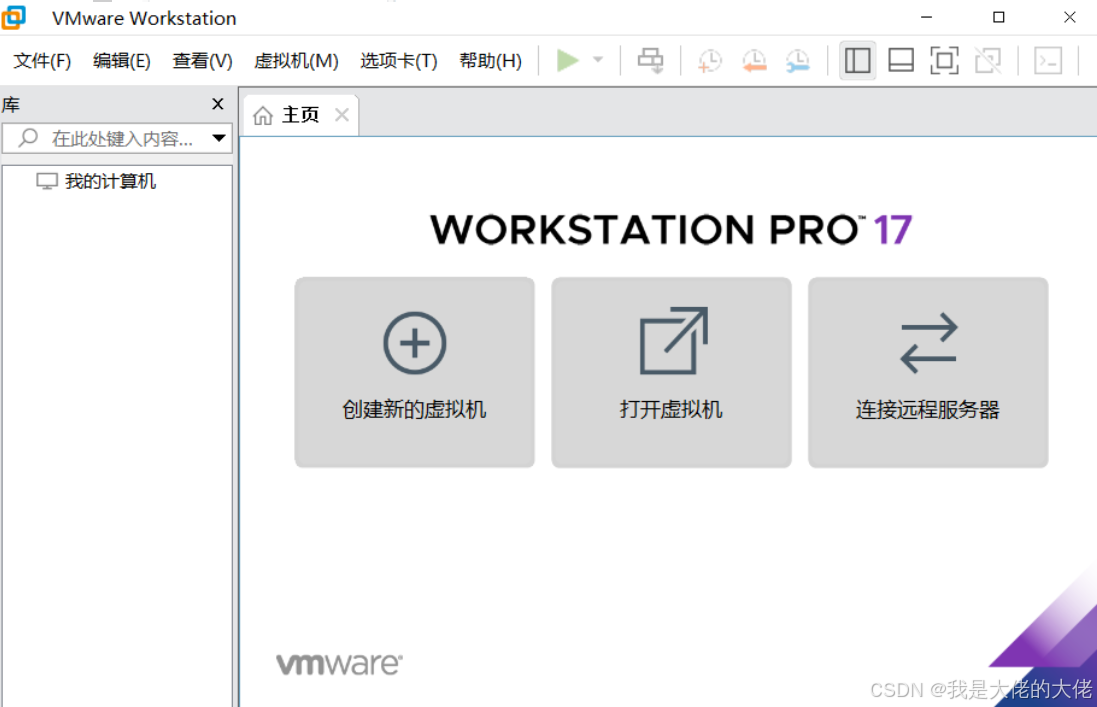The image size is (1097, 707).
Task: Toggle the thumbnail bar view icon
Action: point(900,60)
